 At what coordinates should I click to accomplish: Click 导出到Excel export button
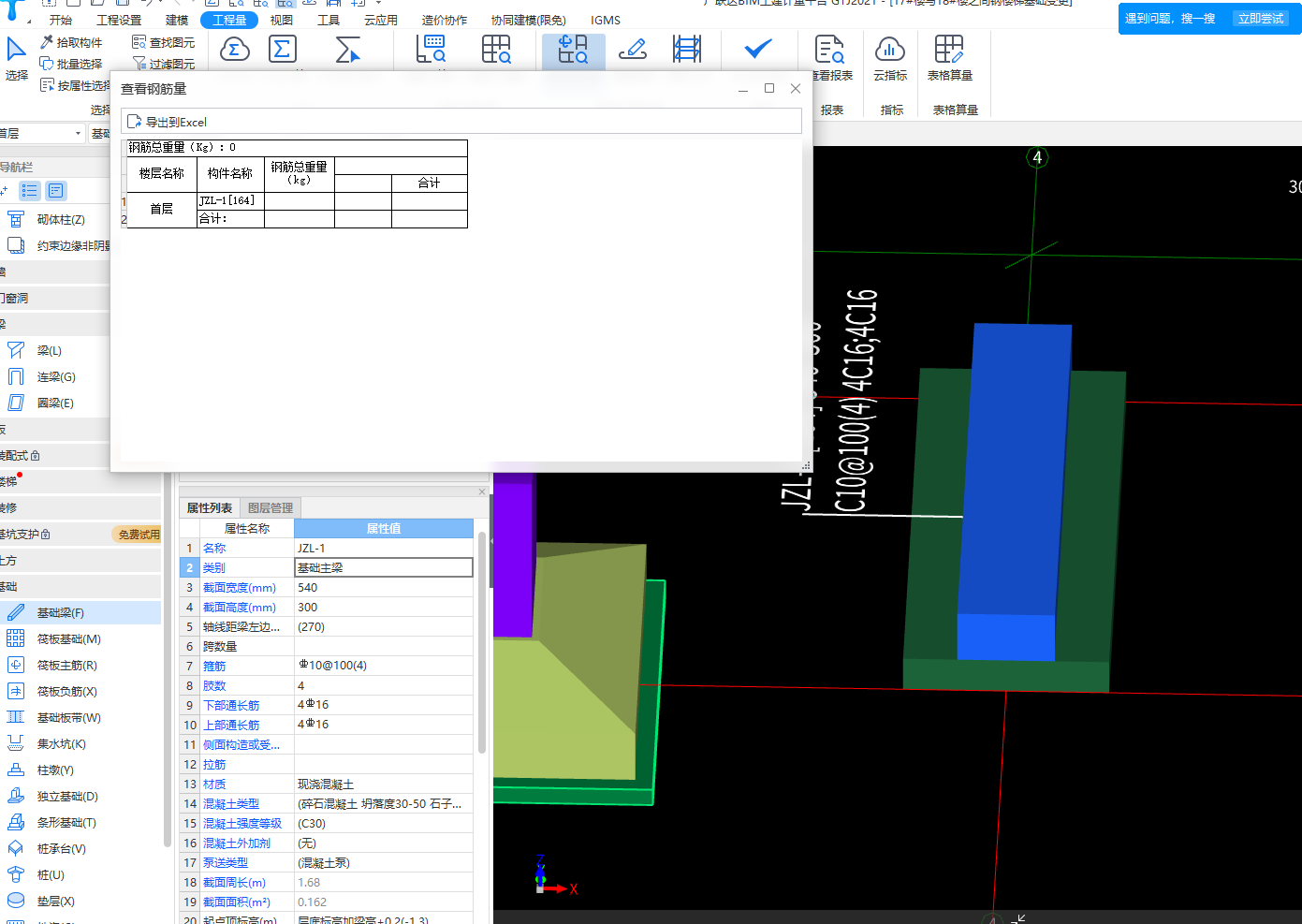pos(168,122)
